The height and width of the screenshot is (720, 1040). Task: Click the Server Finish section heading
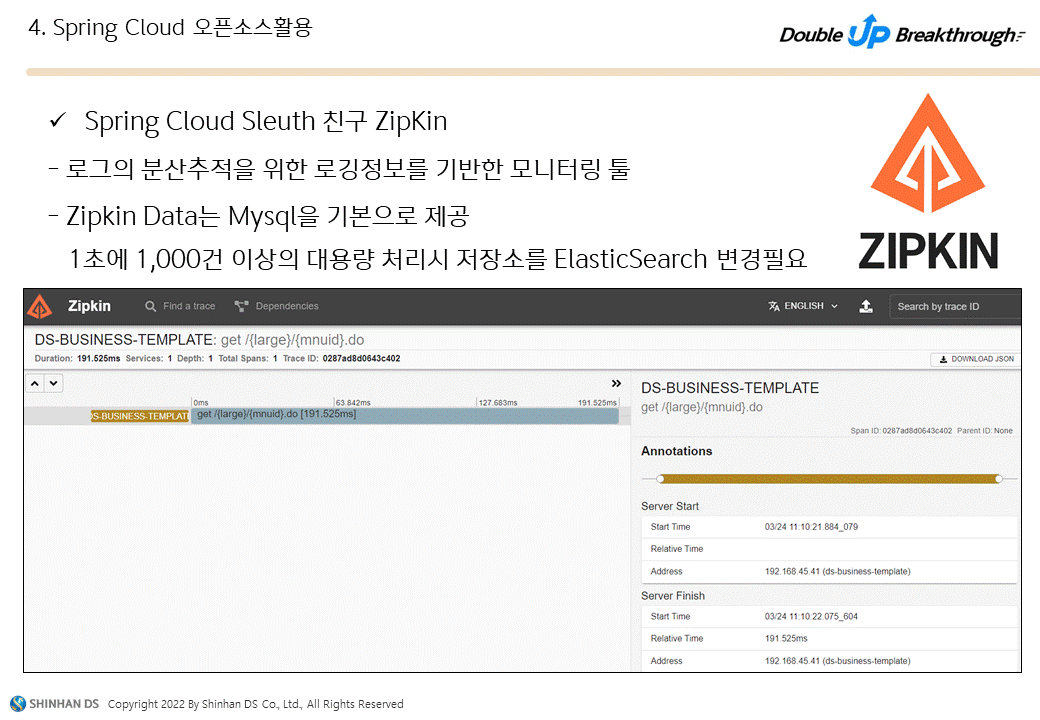pos(673,595)
